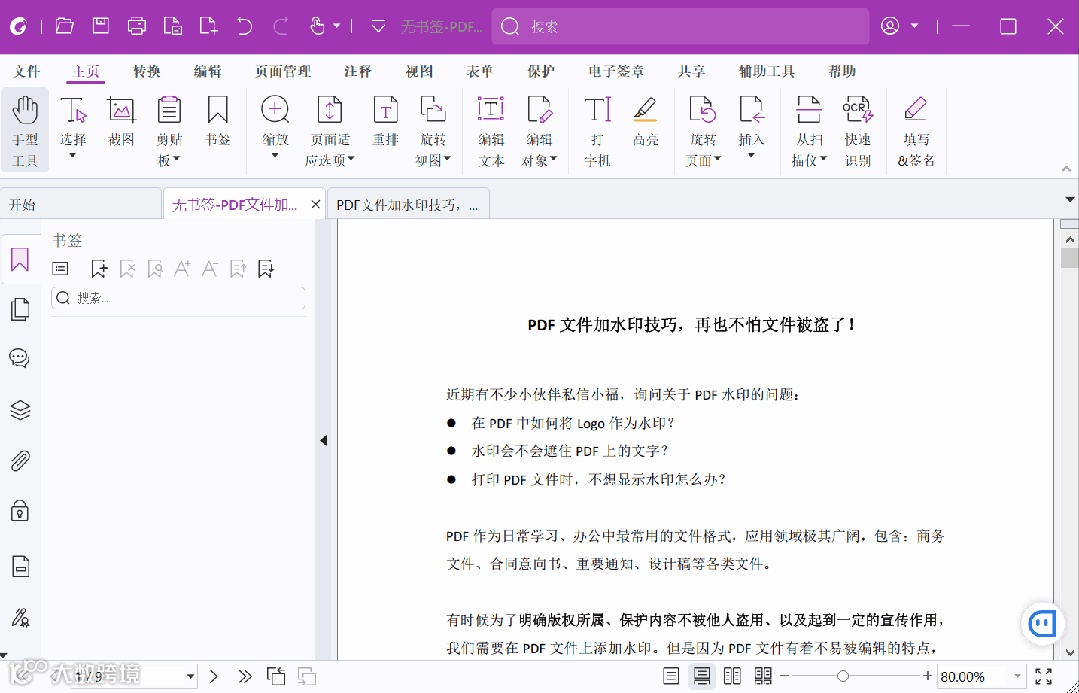1079x693 pixels.
Task: Click the top search (搜索) box
Action: tap(680, 26)
